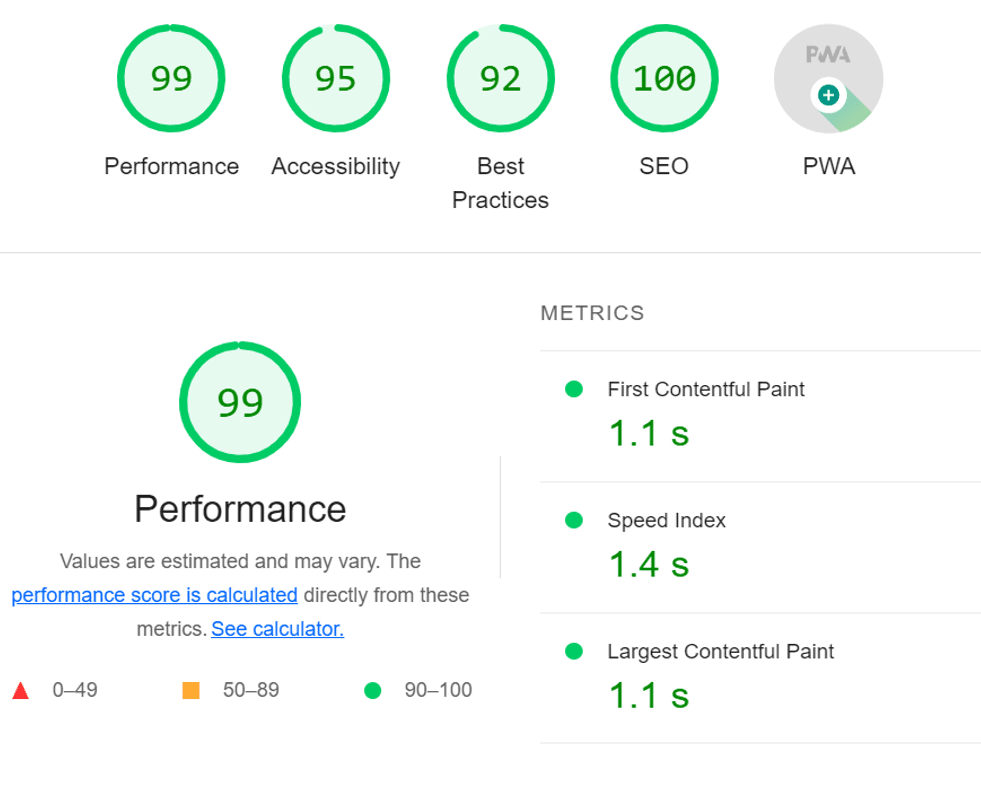Select the Best Practices gauge showing 92
Screen dimensions: 981x789
pos(500,79)
